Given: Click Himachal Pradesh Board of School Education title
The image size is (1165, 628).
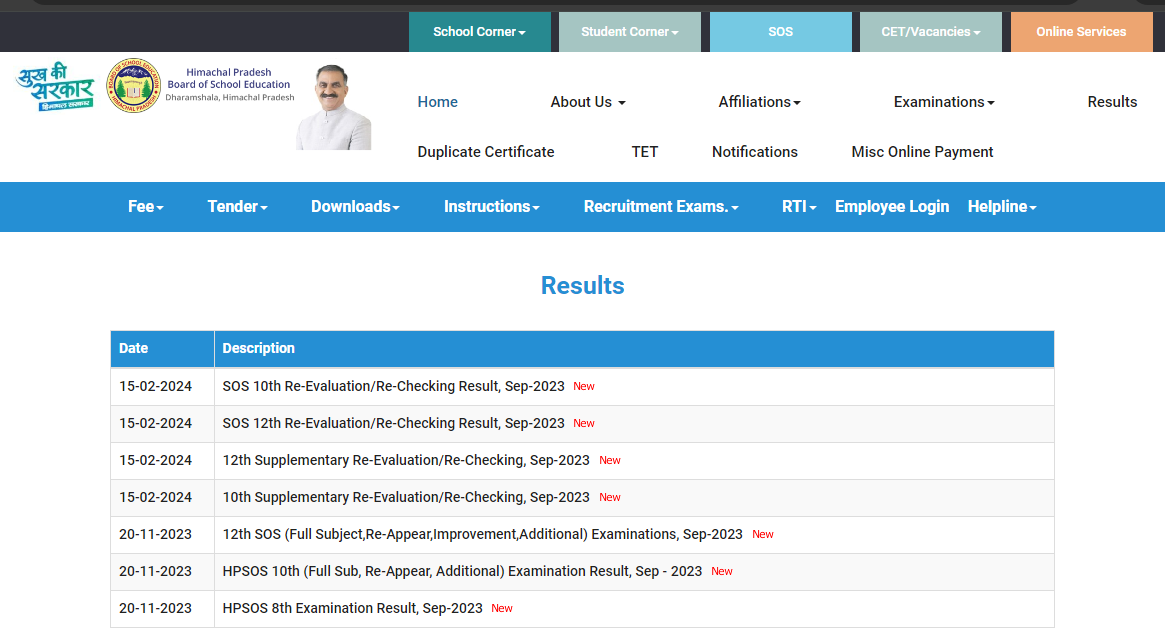Looking at the screenshot, I should (x=229, y=84).
